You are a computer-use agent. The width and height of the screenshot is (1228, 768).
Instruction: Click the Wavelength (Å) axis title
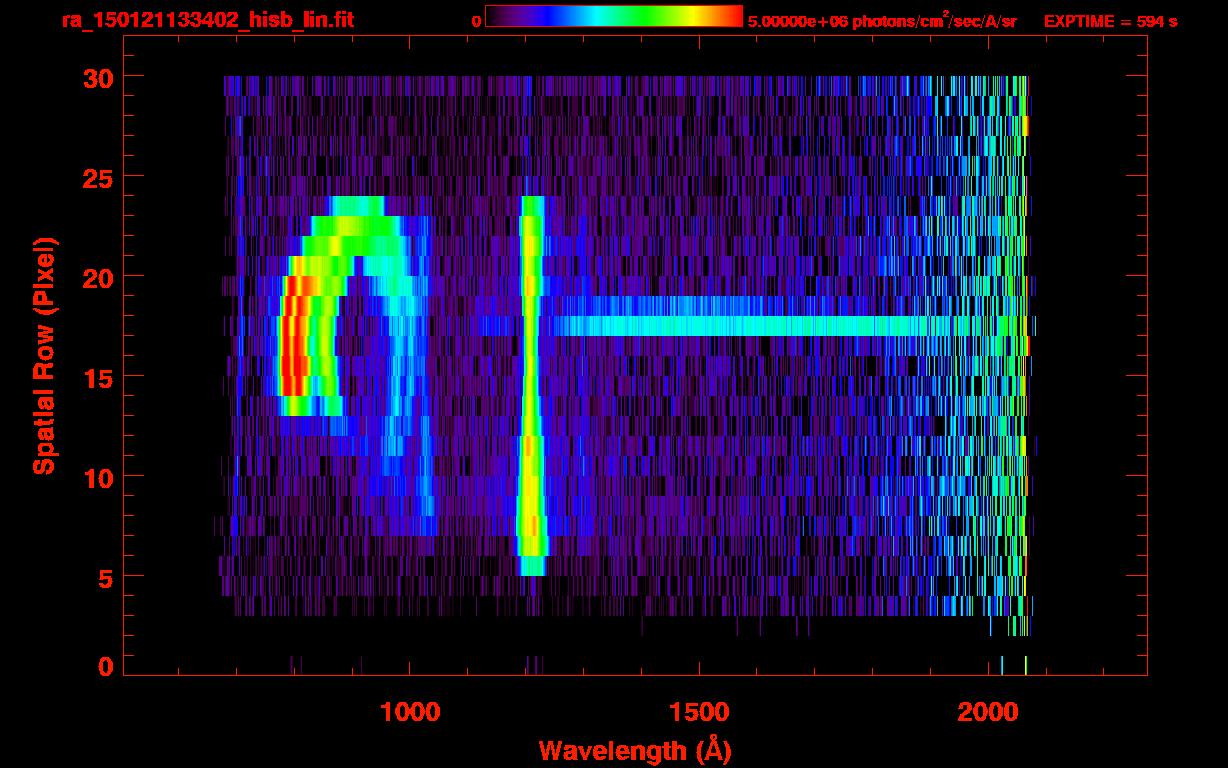pyautogui.click(x=628, y=750)
